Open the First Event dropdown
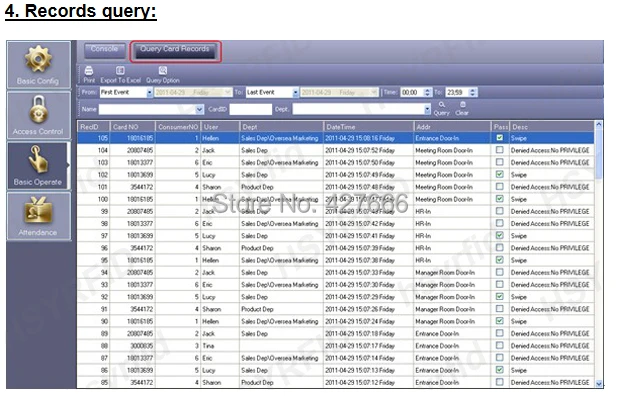Screen dimensions: 618x406 149,93
